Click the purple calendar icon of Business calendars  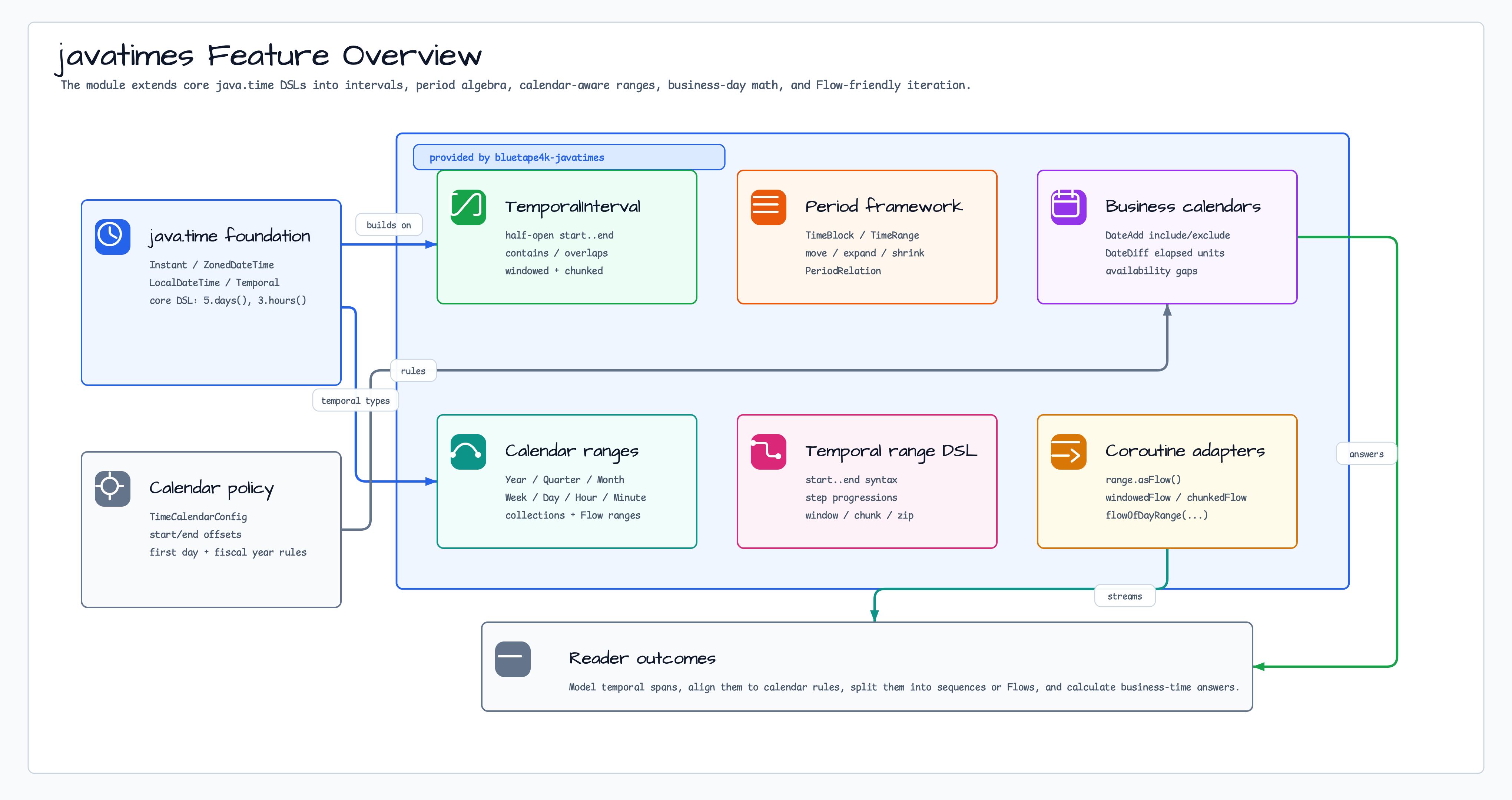pos(1068,207)
